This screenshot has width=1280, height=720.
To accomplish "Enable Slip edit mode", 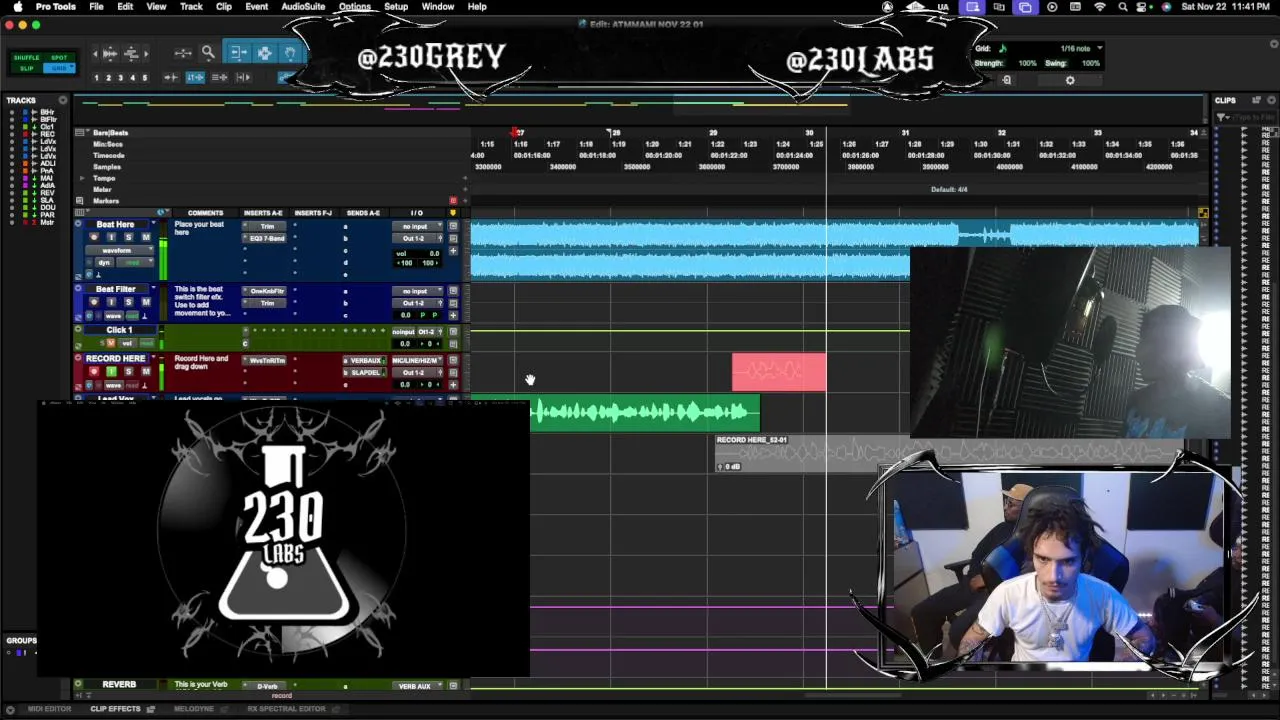I will [x=26, y=68].
